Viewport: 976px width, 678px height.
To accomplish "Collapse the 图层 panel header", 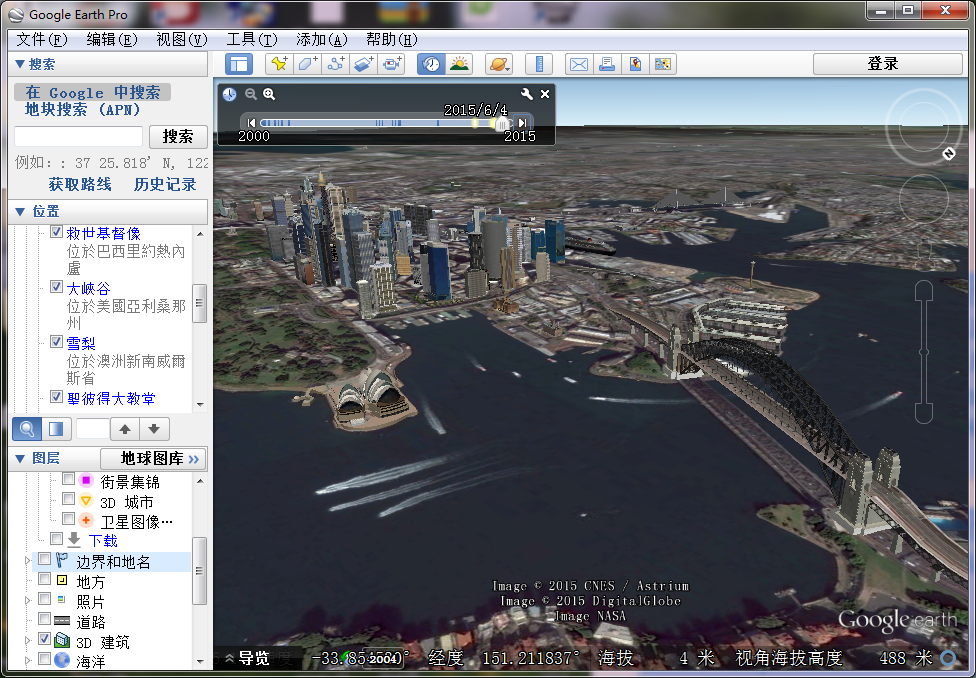I will pos(20,458).
